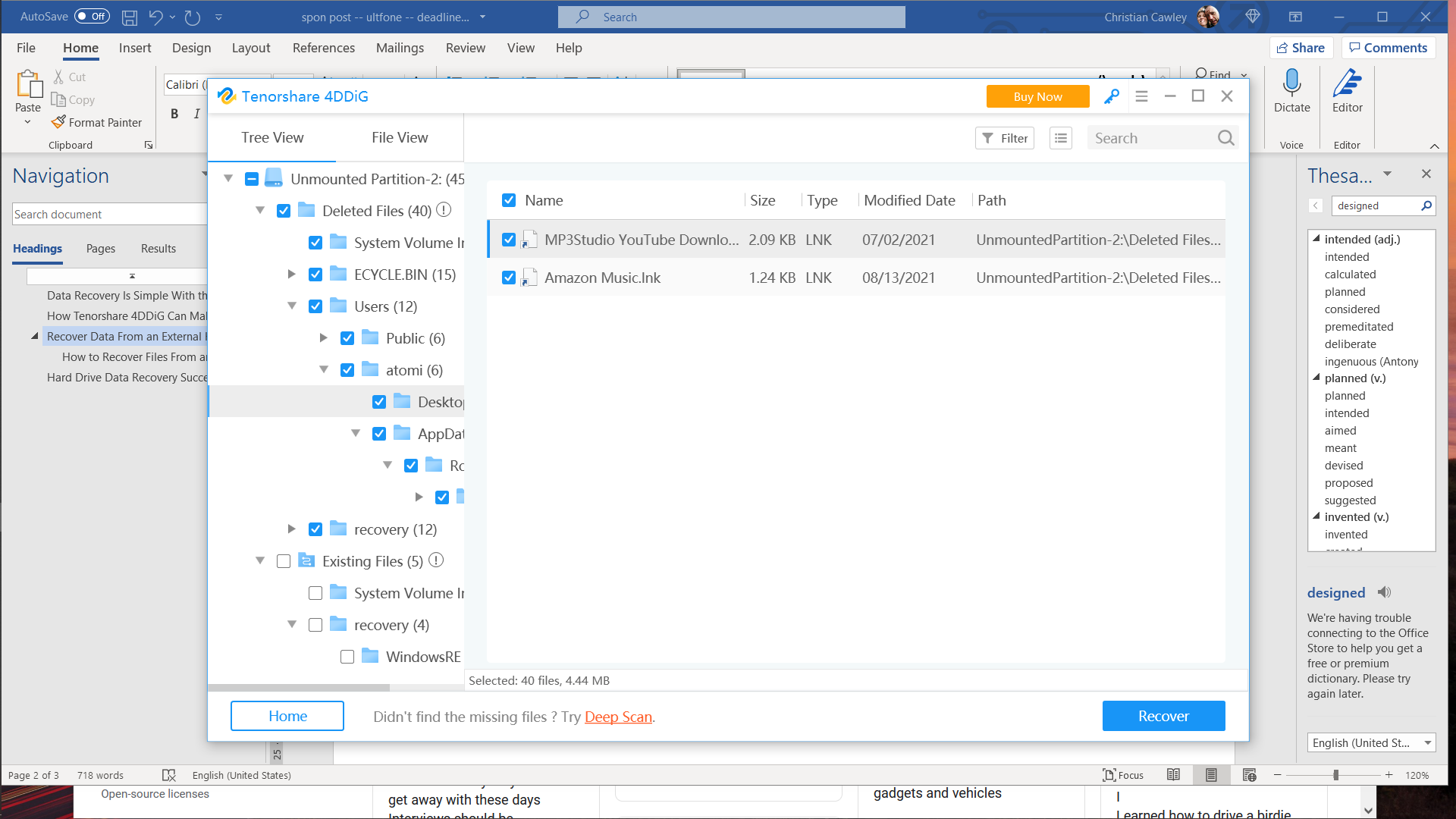Open thesaurus language dropdown English (United States)
The height and width of the screenshot is (819, 1456).
[1371, 742]
